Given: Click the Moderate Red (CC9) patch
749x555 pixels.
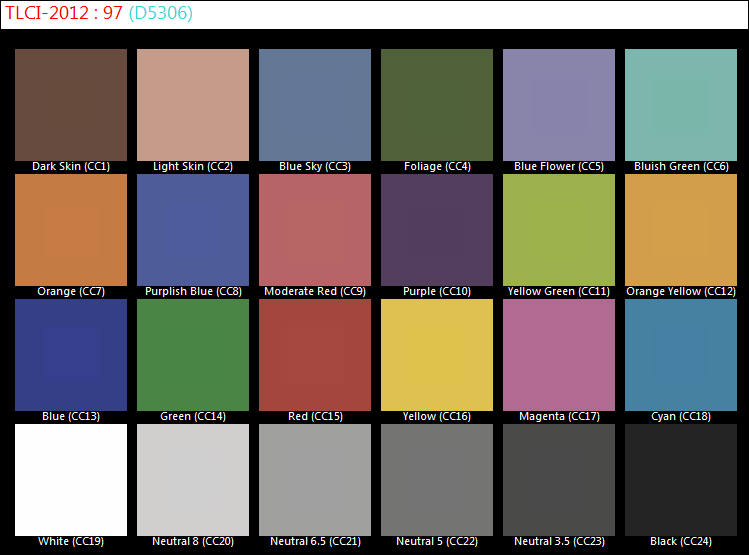Looking at the screenshot, I should (315, 229).
